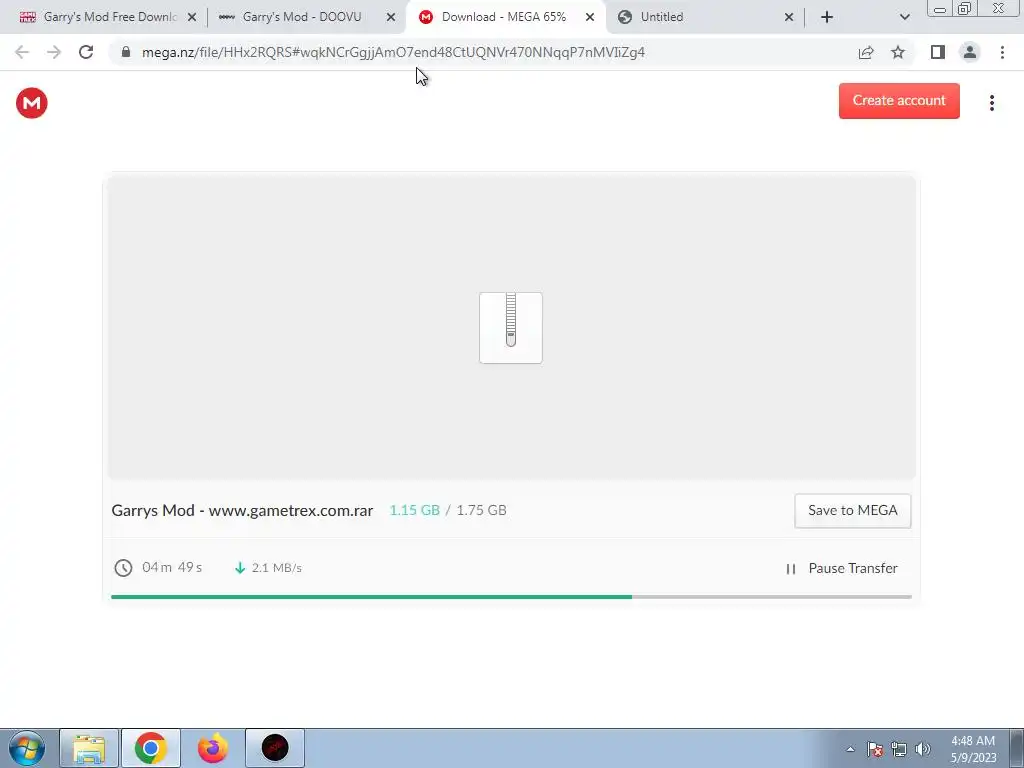Open the Action Center flag icon

click(x=875, y=749)
